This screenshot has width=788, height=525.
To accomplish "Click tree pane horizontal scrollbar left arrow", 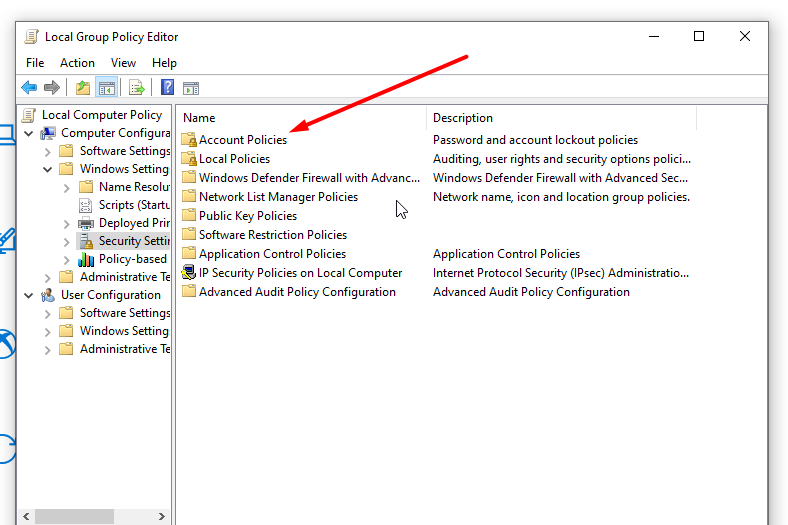I will 26,516.
